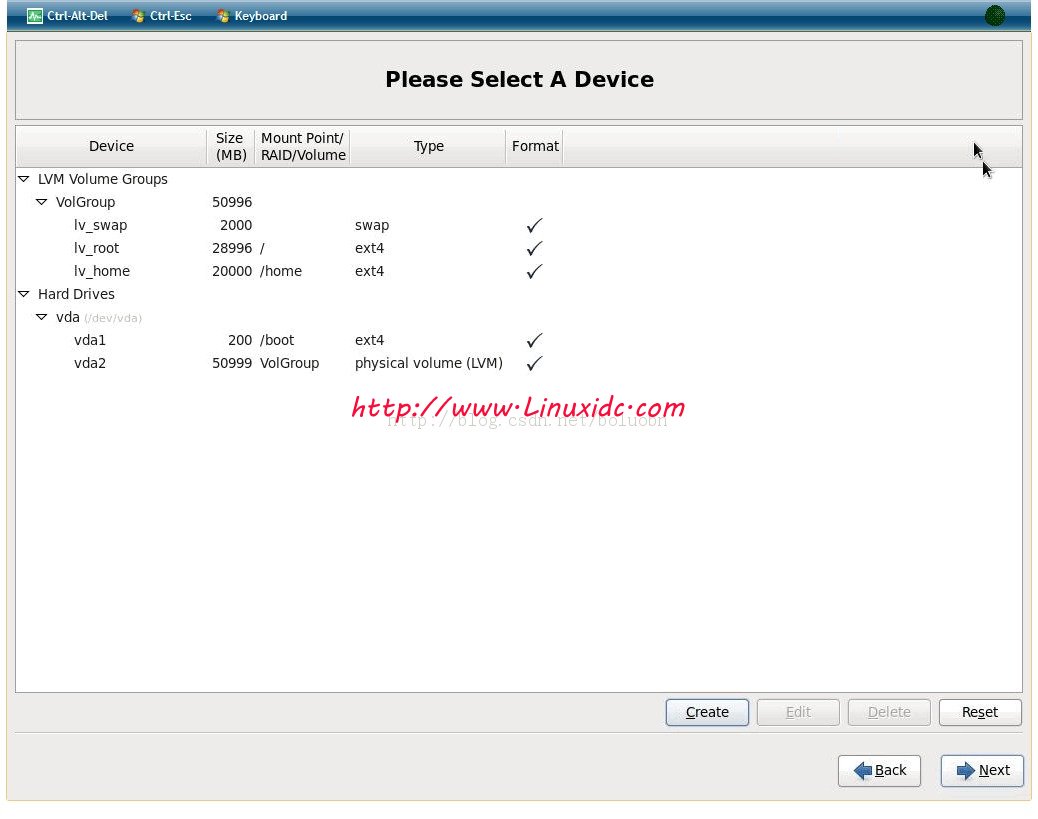Viewport: 1038px width, 819px height.
Task: Click the Next button arrow icon
Action: click(965, 770)
